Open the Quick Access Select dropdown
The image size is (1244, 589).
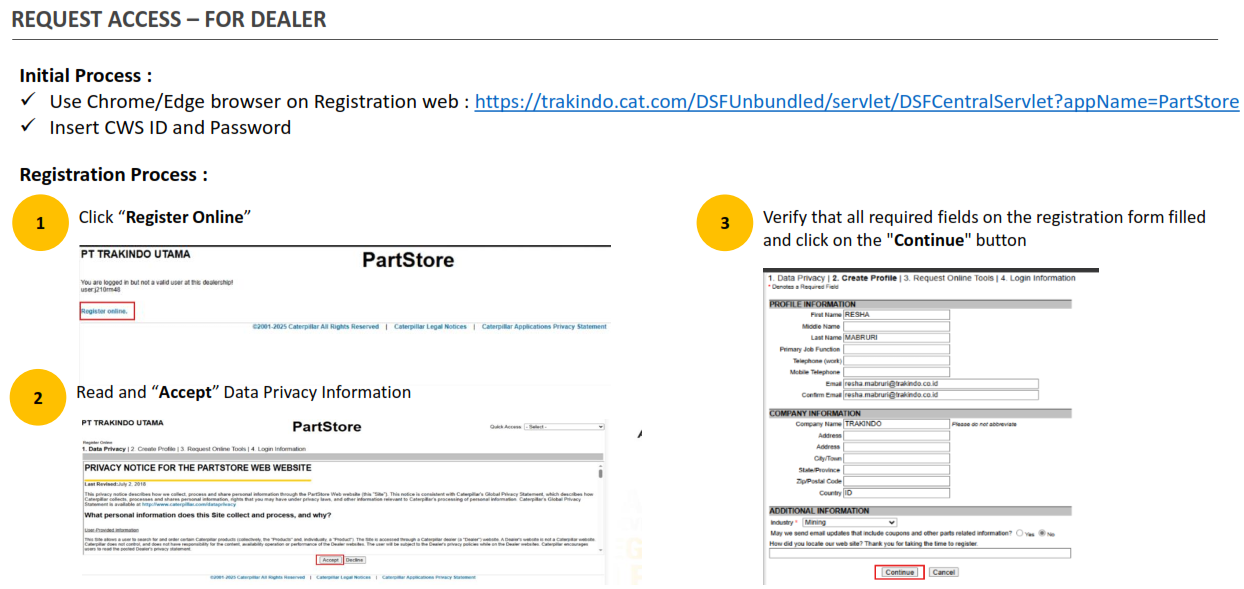564,427
